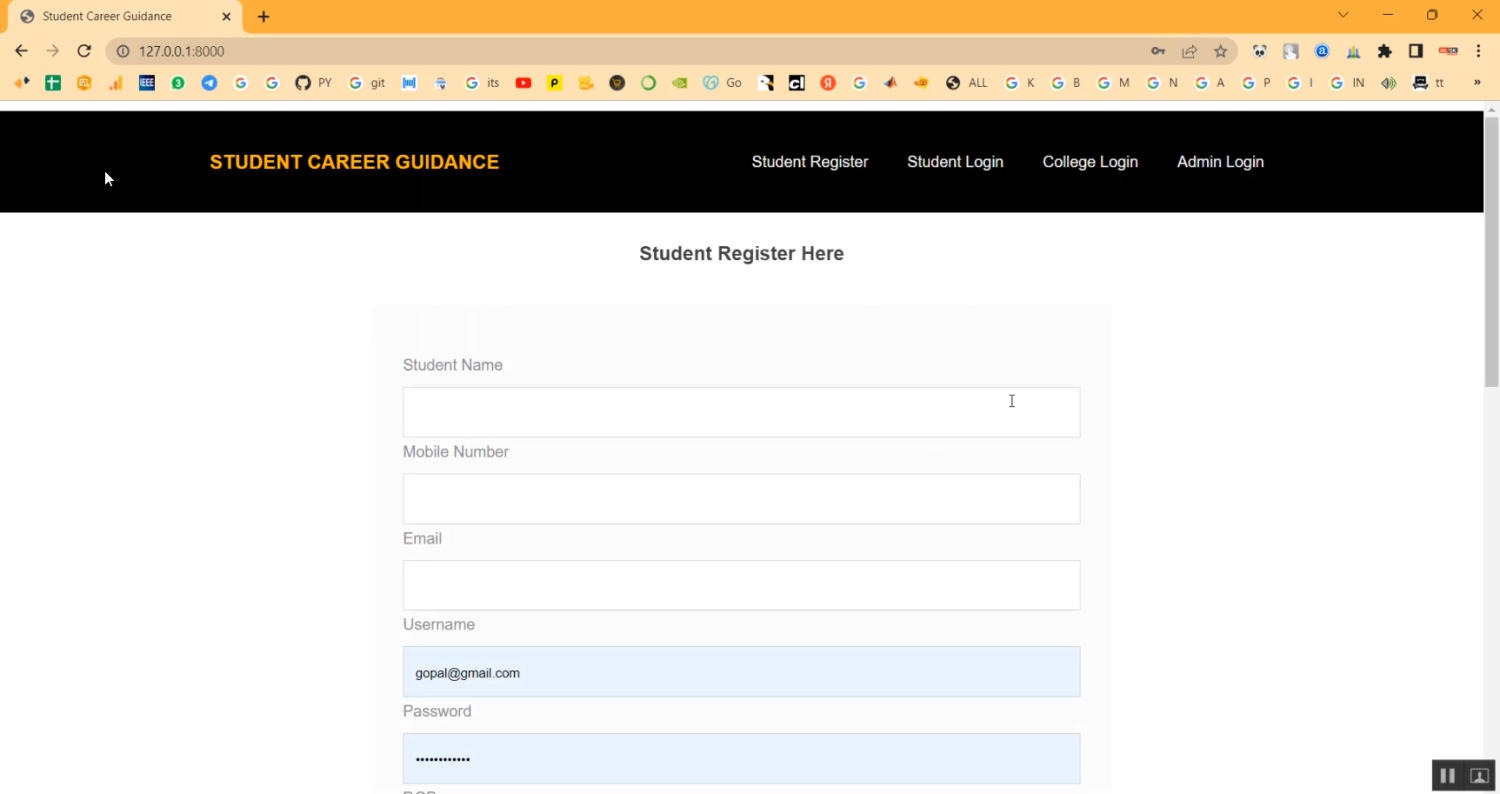Open the Telegram bookmark
This screenshot has width=1500, height=794.
209,83
